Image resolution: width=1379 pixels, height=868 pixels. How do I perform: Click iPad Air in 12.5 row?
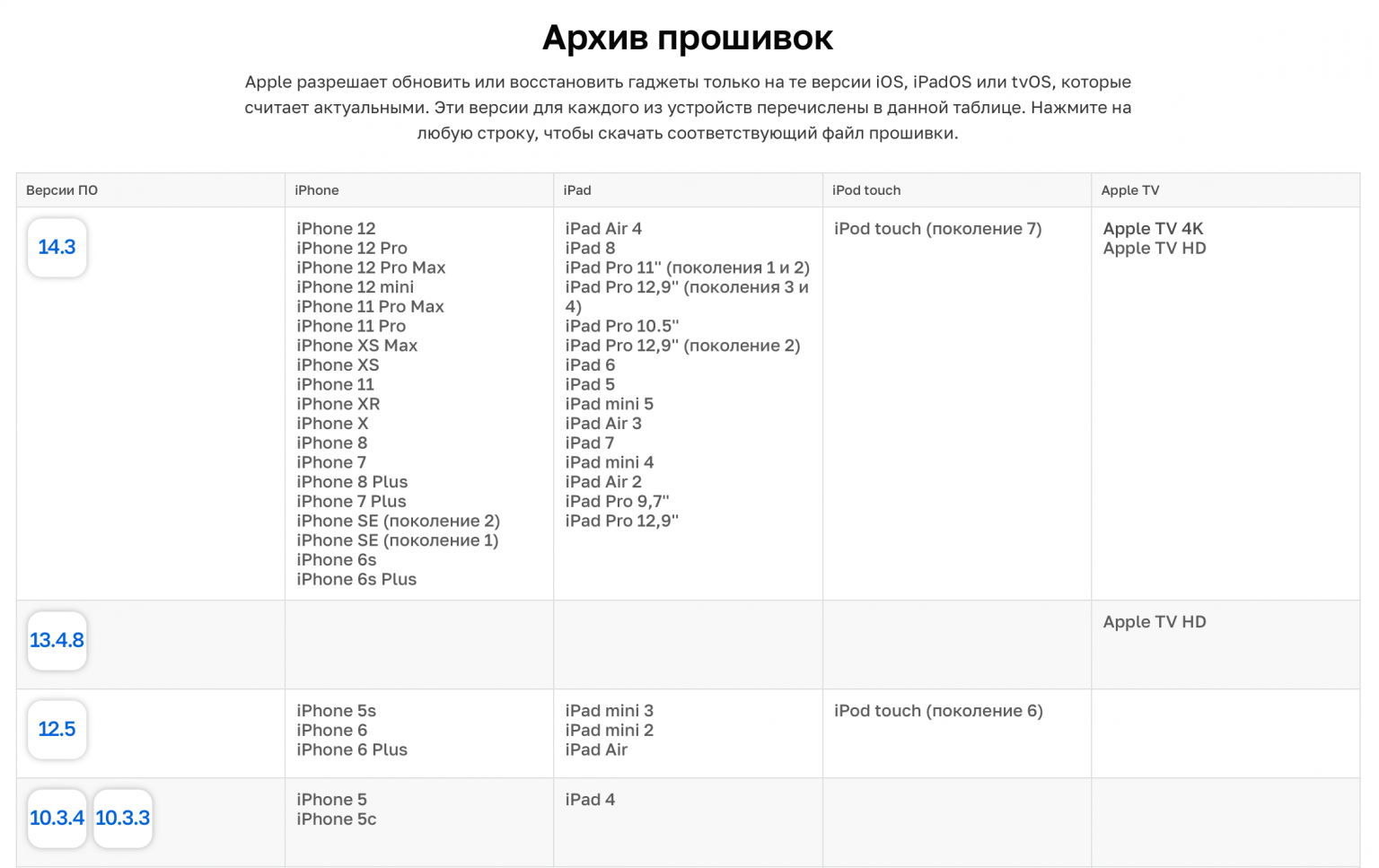click(596, 750)
